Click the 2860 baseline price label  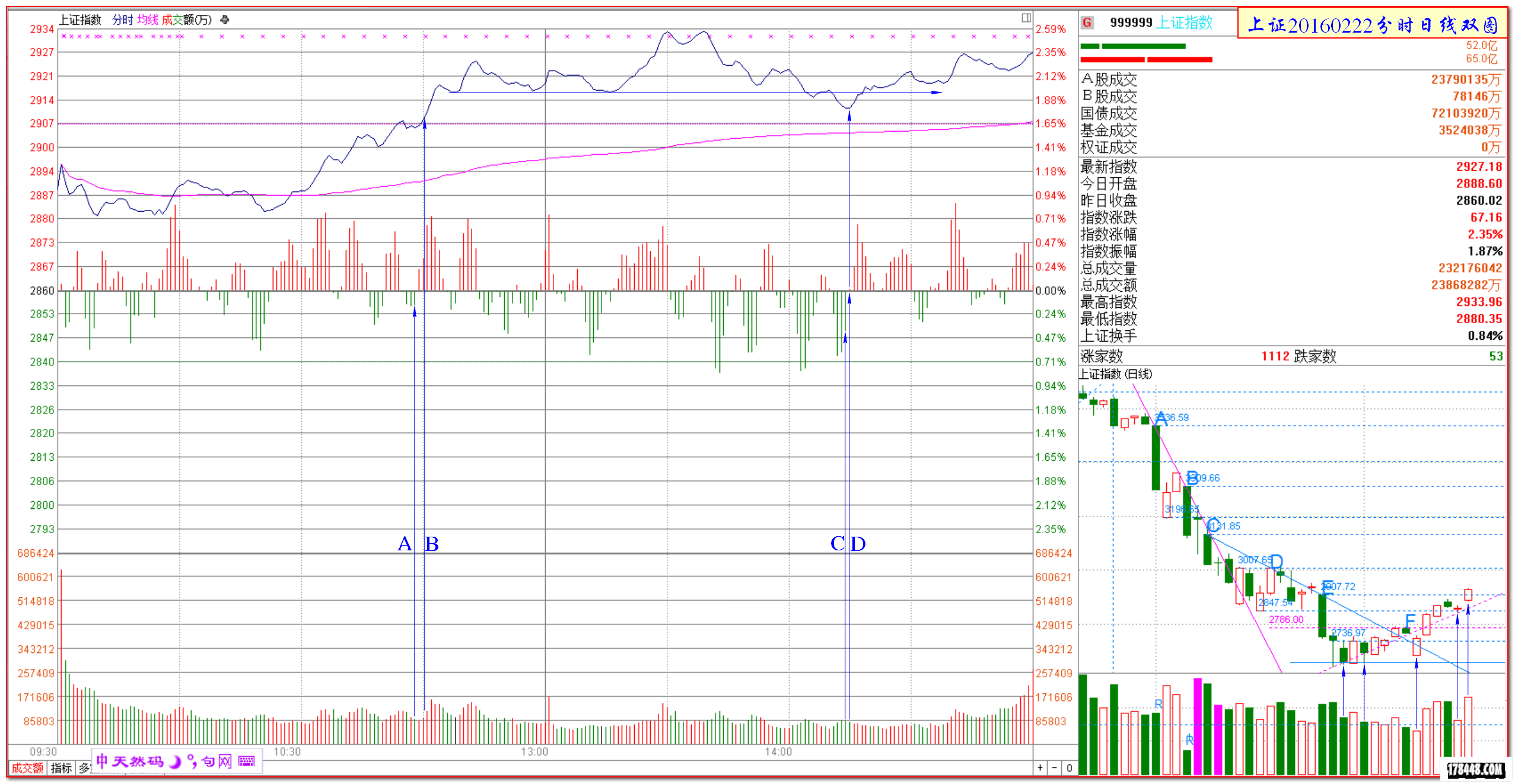42,291
